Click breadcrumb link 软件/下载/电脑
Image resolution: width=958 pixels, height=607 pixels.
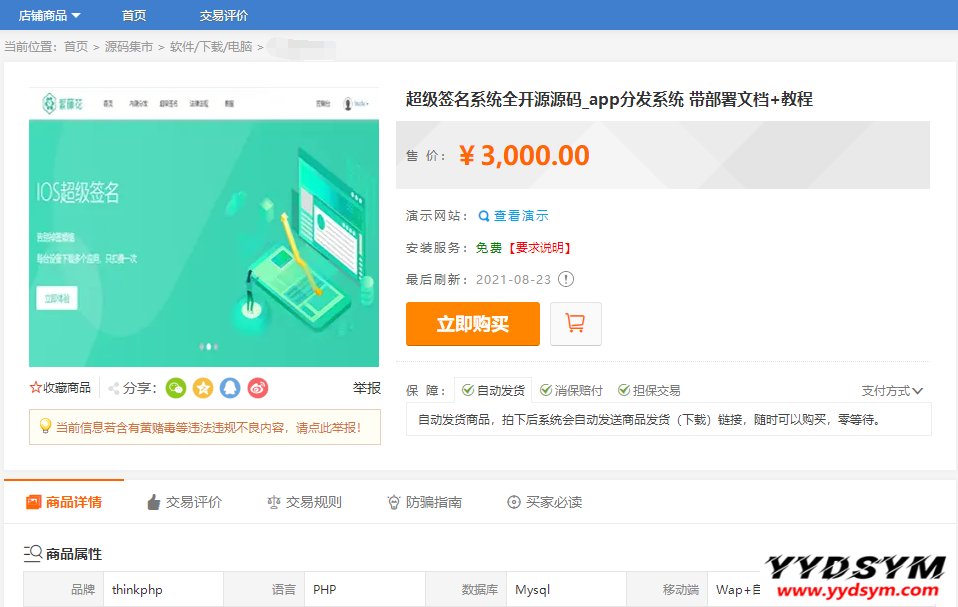[x=211, y=46]
